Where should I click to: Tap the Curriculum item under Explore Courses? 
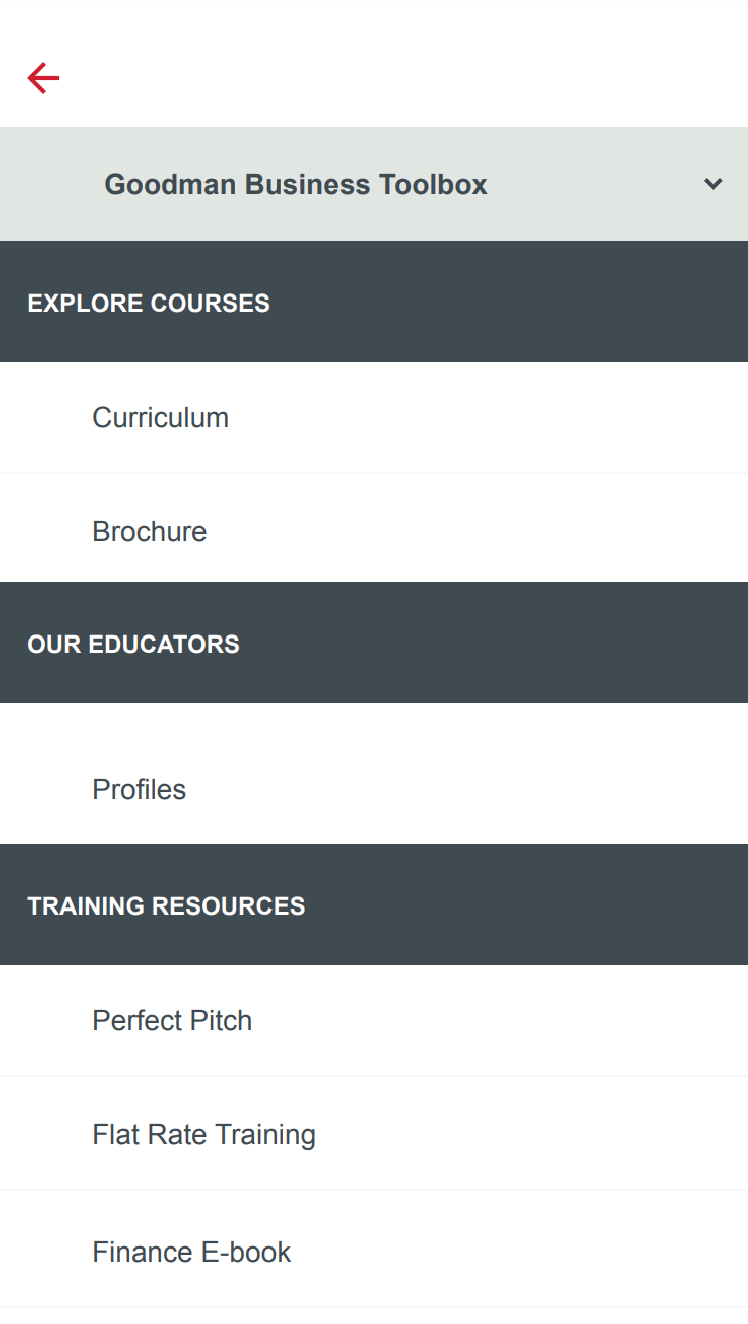161,417
